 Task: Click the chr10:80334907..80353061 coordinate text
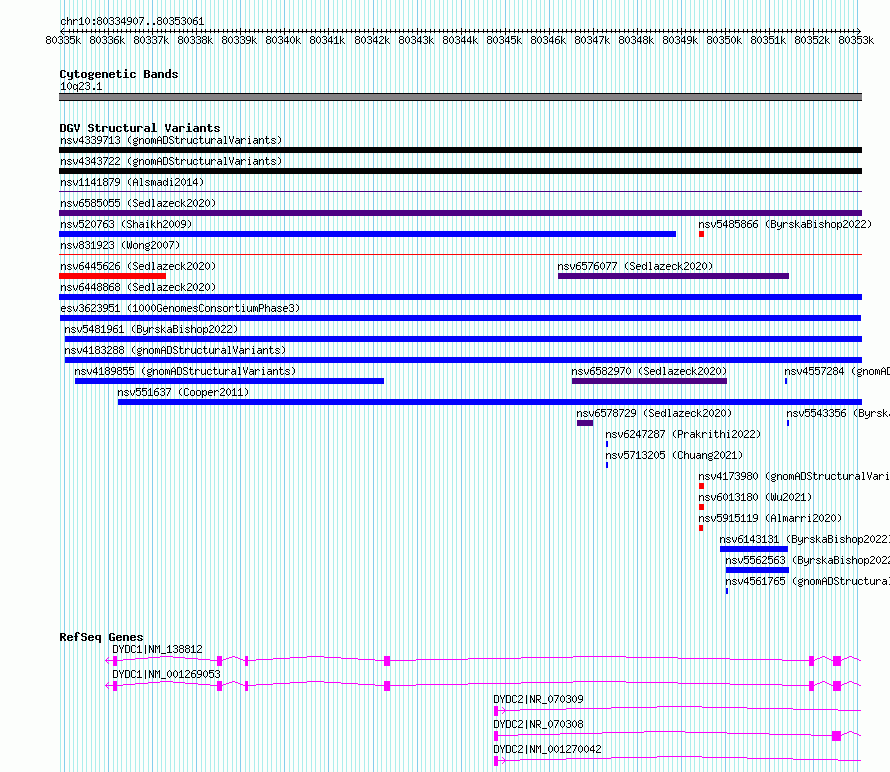[132, 22]
